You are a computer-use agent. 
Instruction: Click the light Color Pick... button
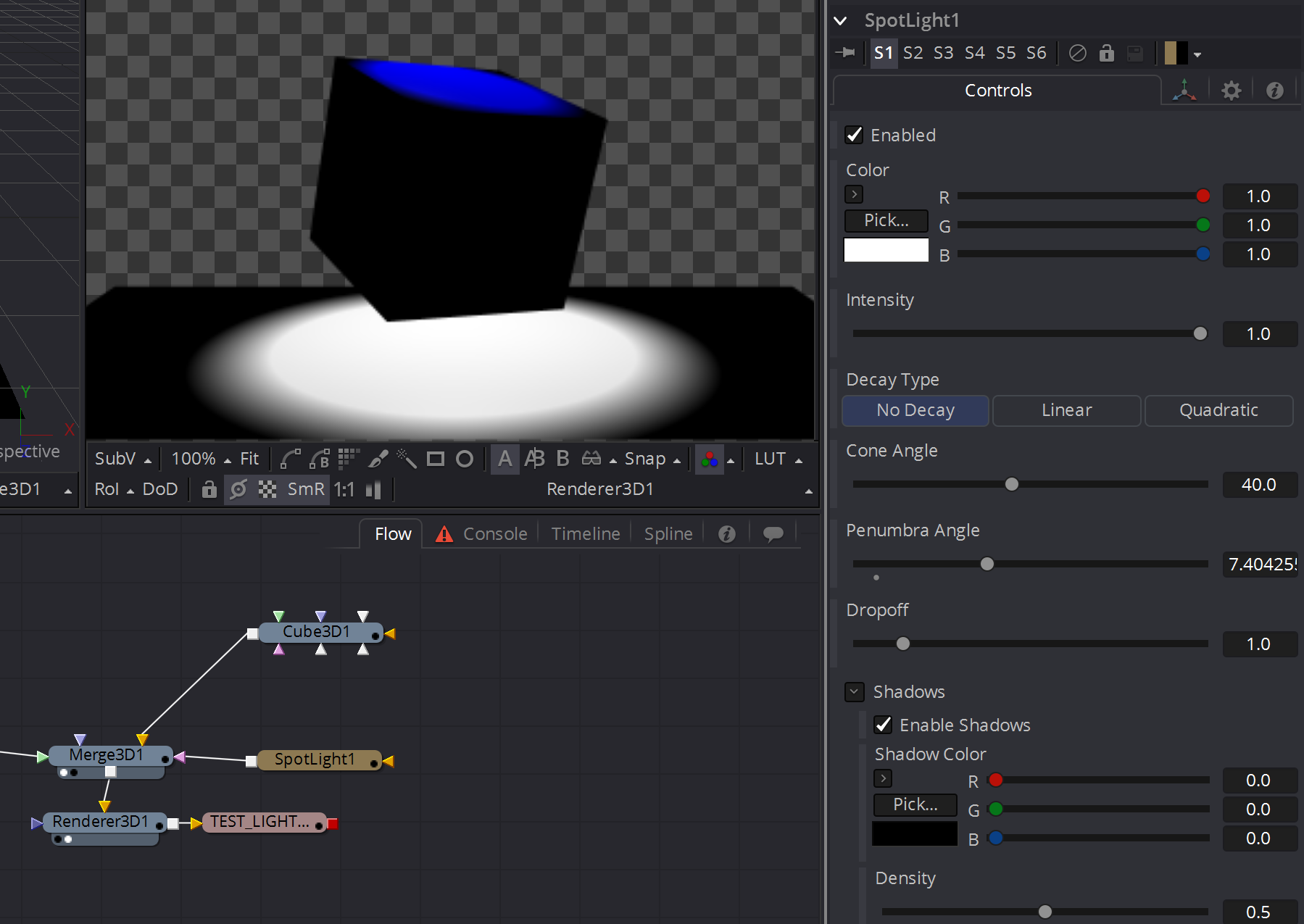coord(886,220)
